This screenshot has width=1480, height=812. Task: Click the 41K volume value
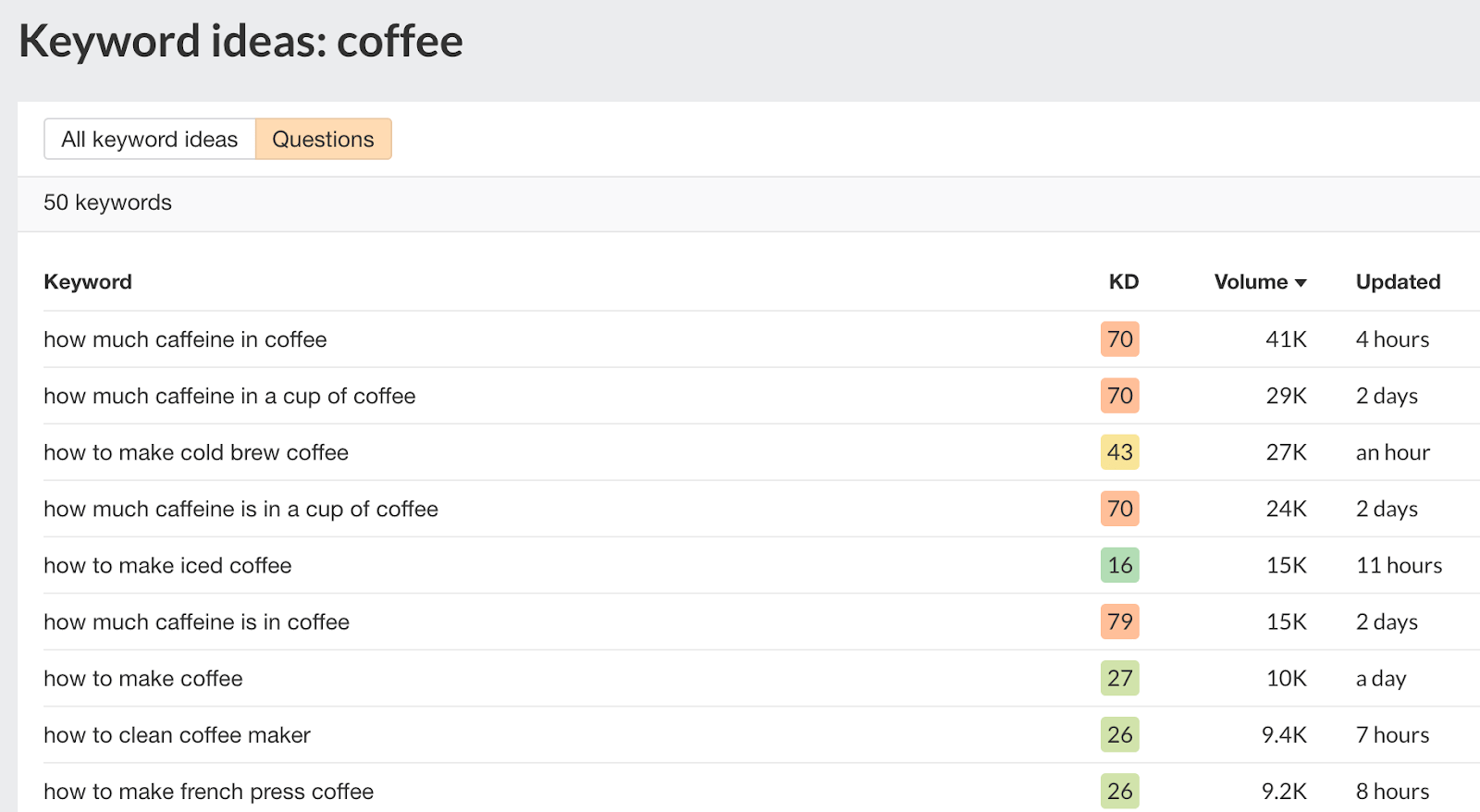click(1286, 339)
